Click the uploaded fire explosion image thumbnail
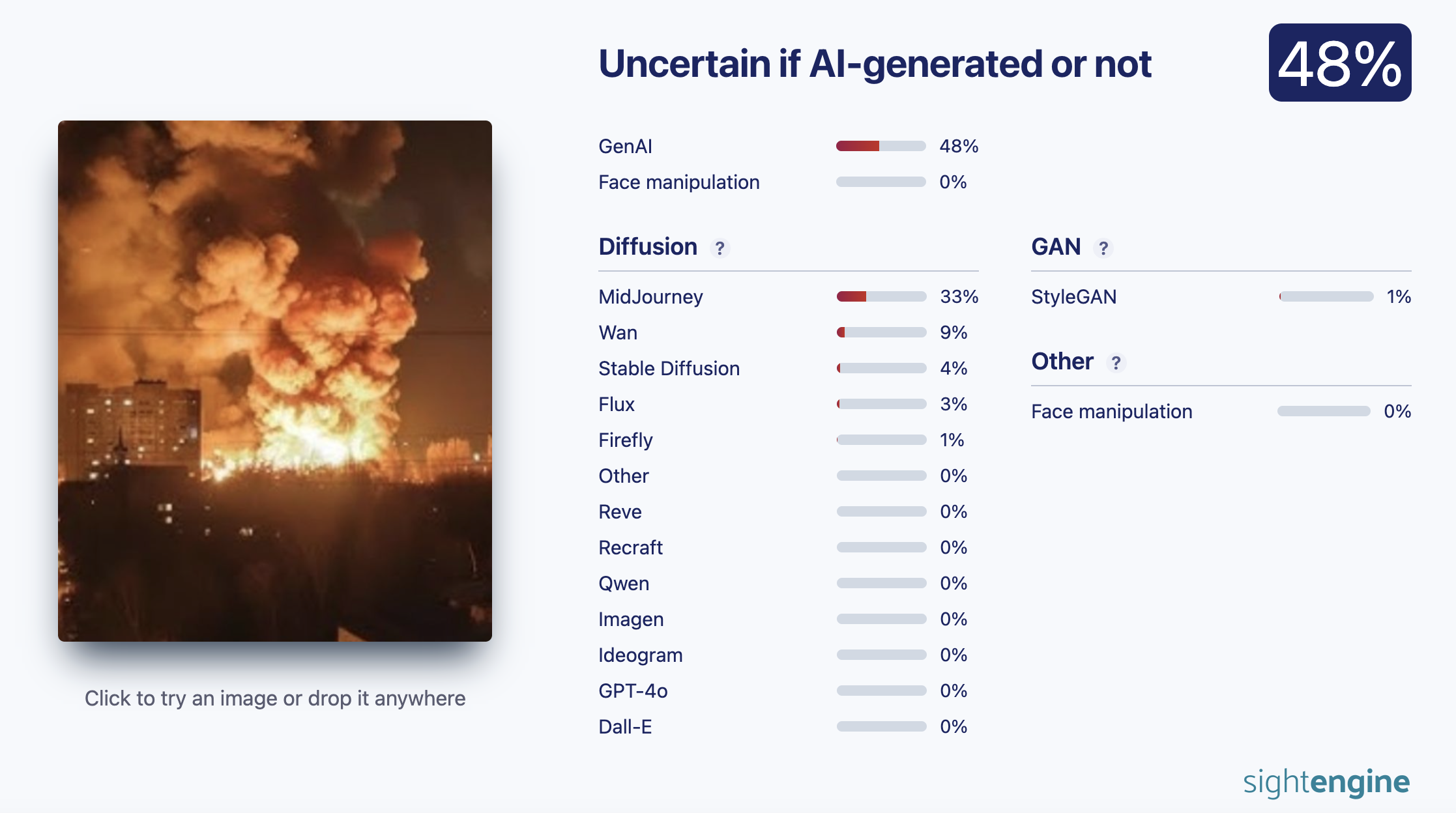Screen dimensions: 1456x813 [275, 381]
